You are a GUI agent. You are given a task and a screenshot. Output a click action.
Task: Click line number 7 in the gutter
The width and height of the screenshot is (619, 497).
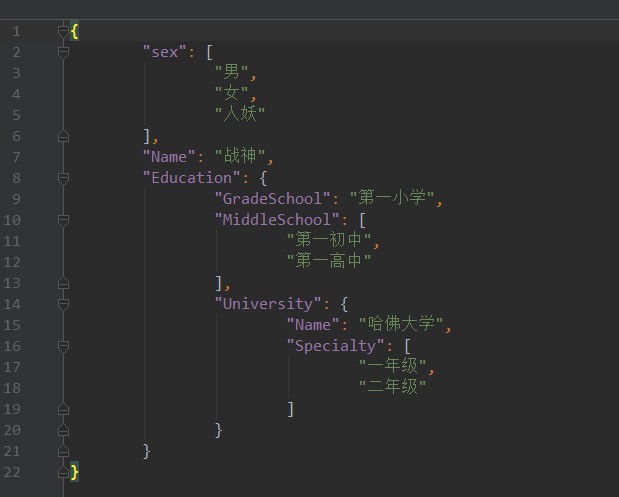click(x=16, y=157)
